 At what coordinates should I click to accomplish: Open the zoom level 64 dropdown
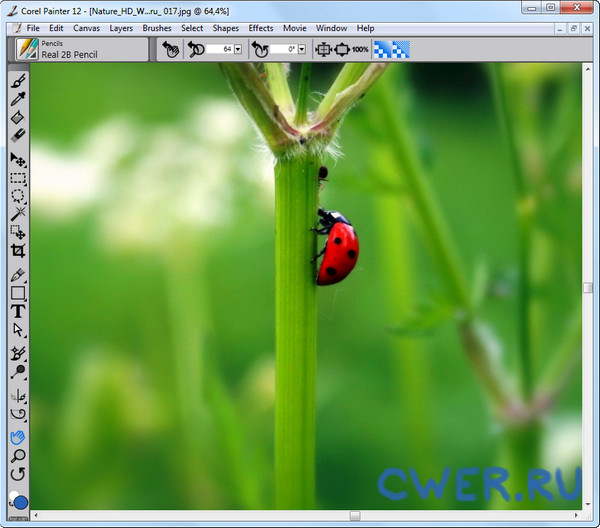pos(238,49)
